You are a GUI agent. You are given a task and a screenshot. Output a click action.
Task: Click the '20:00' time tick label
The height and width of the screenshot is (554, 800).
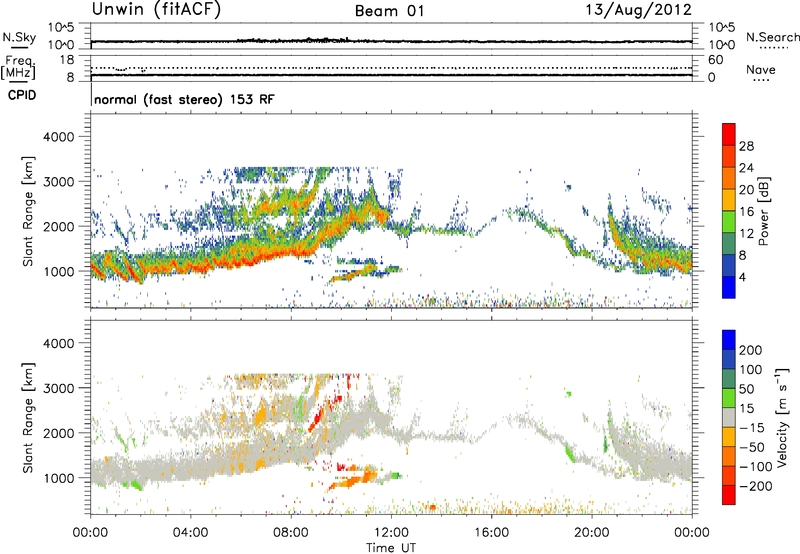click(592, 533)
